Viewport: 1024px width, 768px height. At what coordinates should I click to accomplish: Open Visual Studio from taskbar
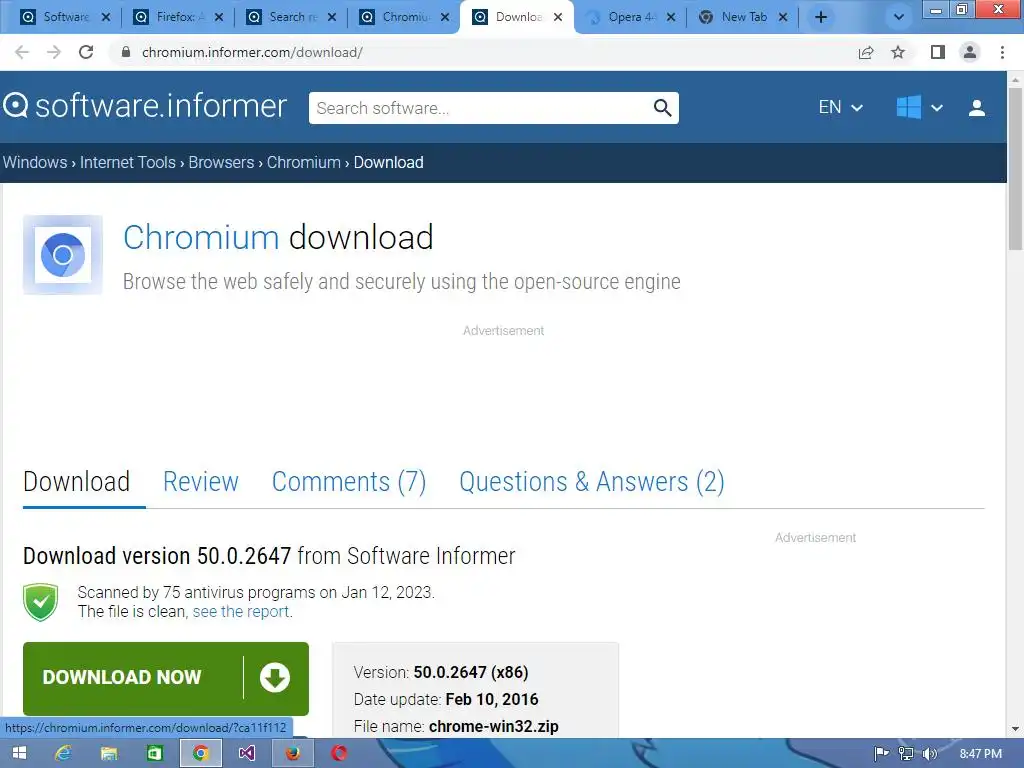point(246,753)
